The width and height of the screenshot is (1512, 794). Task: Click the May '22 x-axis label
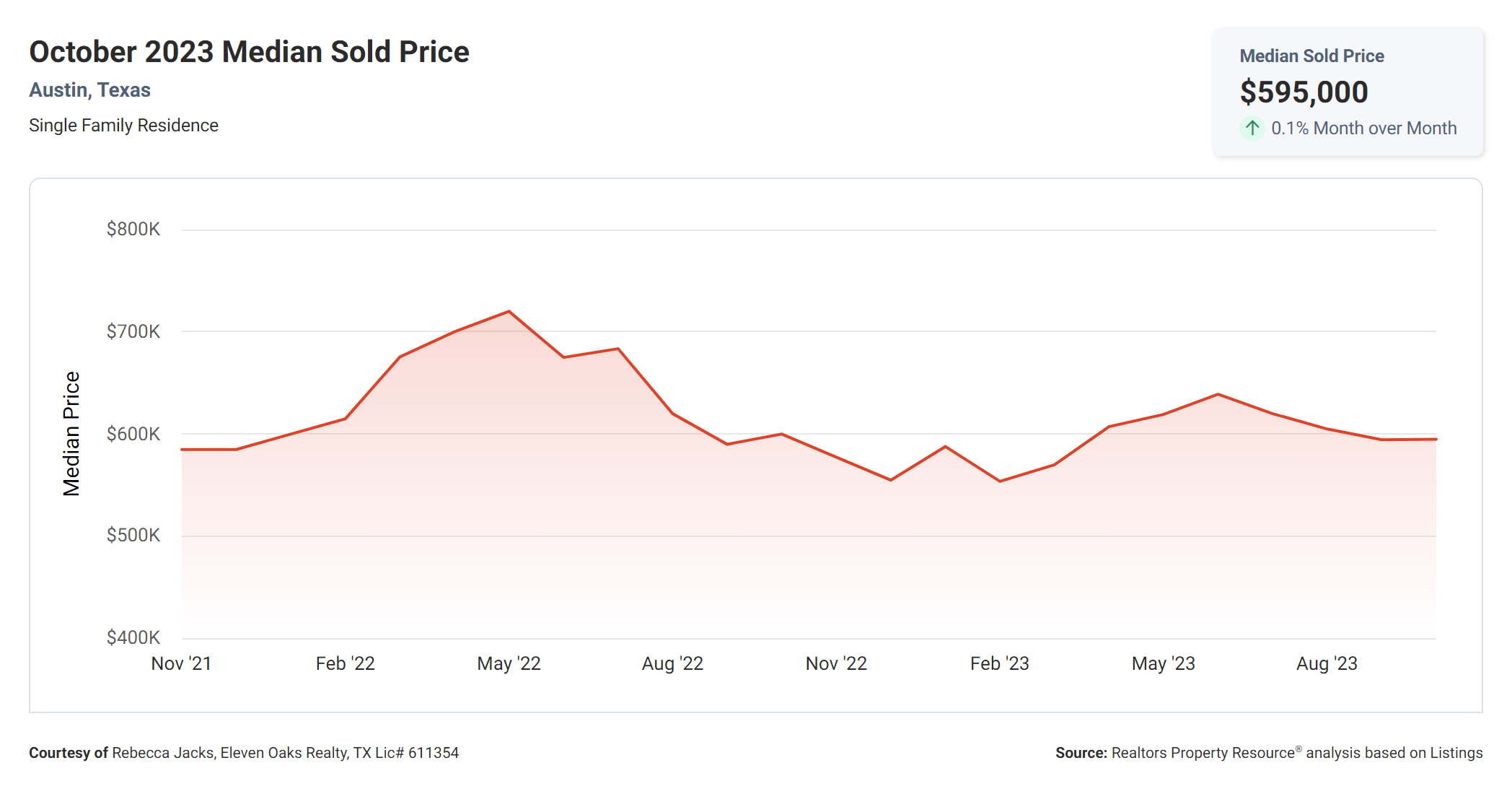509,664
